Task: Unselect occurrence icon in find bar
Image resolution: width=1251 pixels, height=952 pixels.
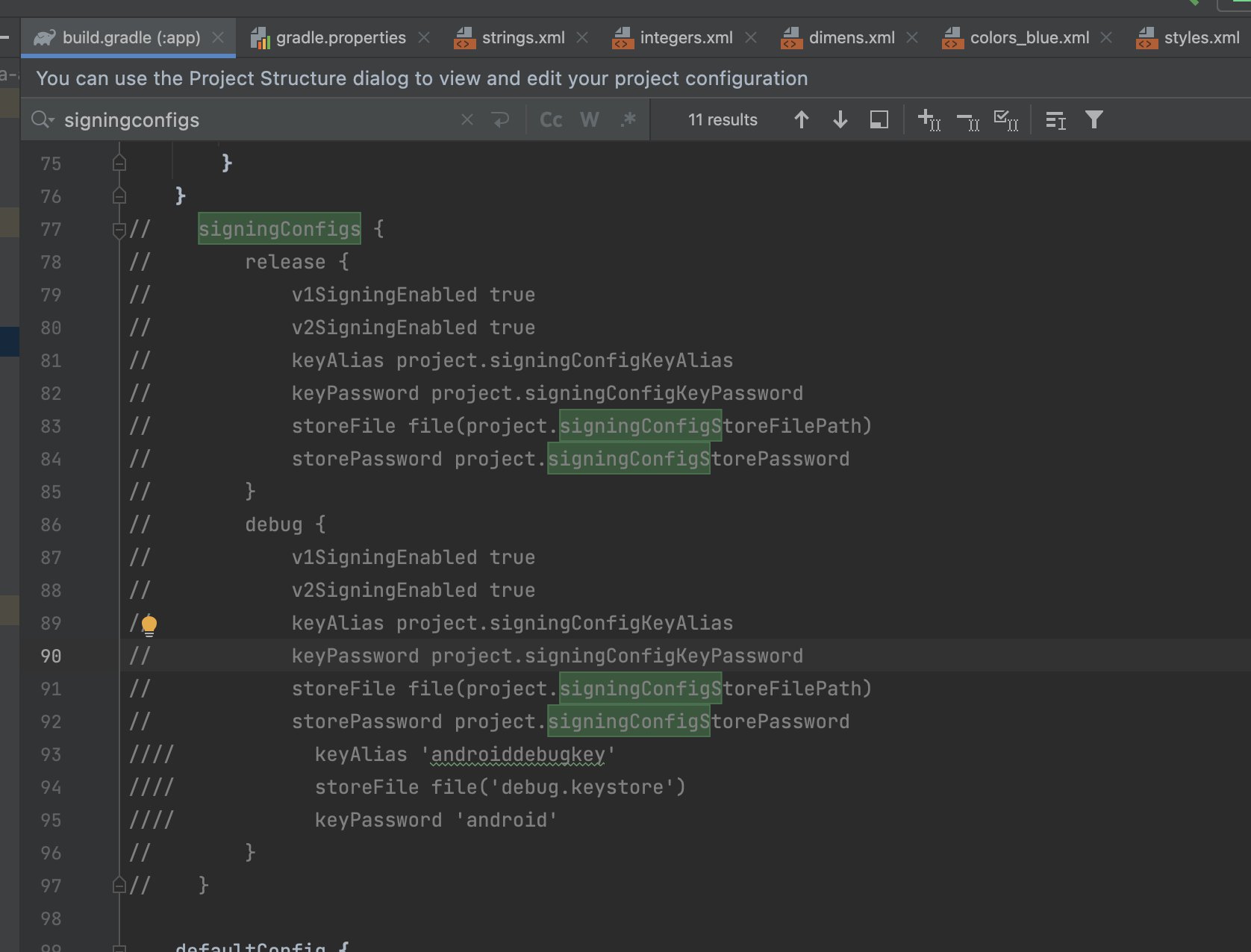Action: tap(968, 120)
